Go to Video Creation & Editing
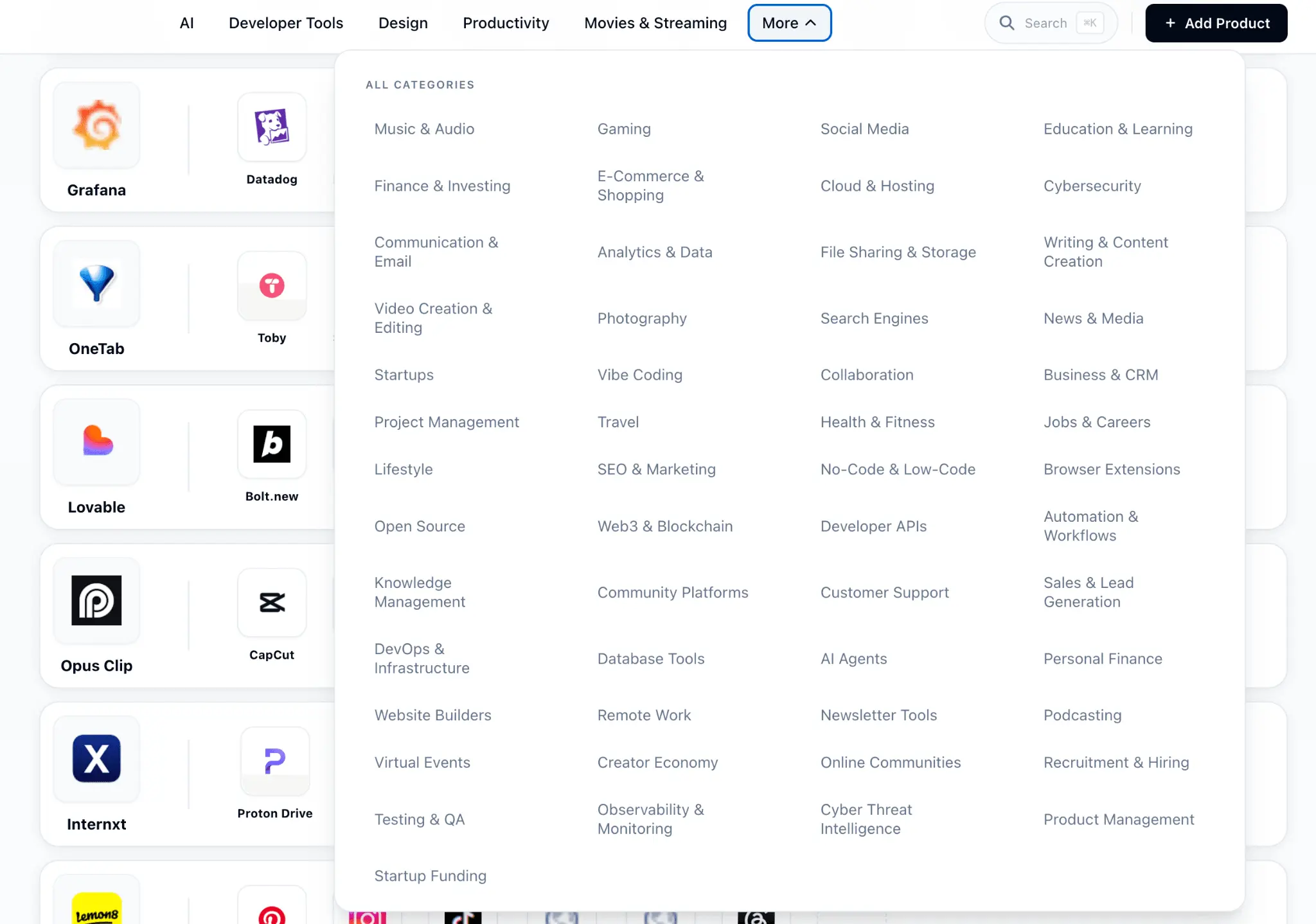 click(x=433, y=318)
